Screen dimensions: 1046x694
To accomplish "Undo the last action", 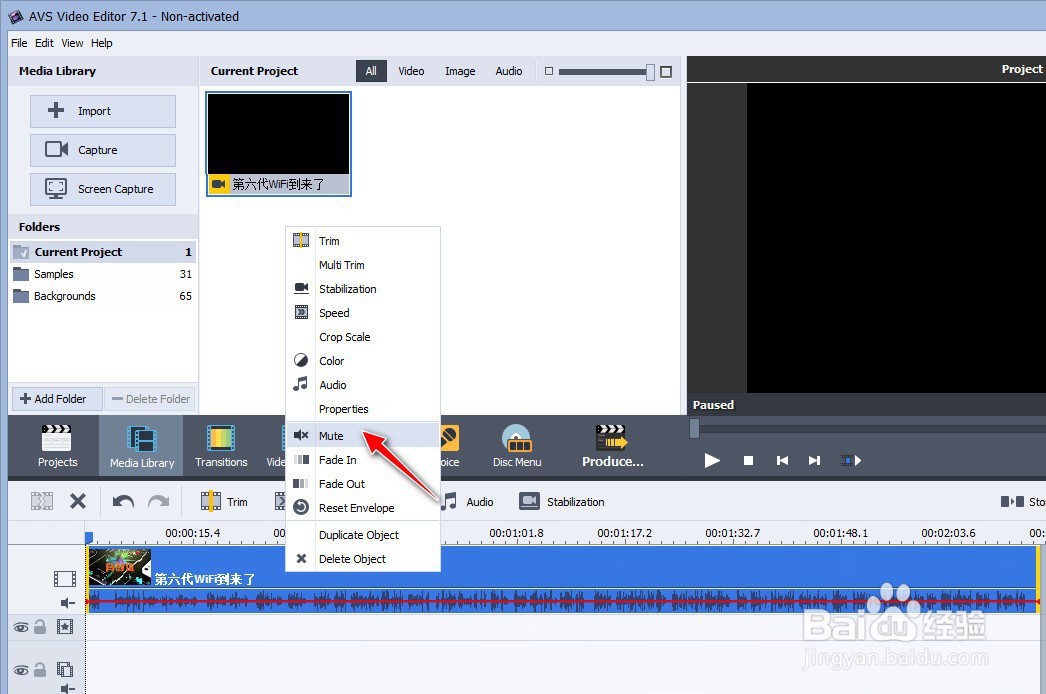I will tap(120, 501).
